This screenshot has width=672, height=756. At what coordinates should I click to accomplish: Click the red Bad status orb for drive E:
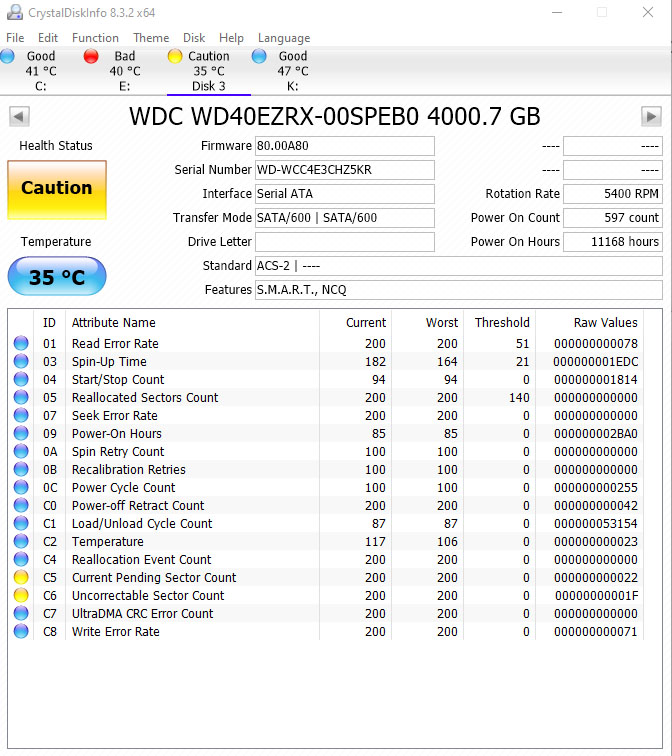click(92, 57)
